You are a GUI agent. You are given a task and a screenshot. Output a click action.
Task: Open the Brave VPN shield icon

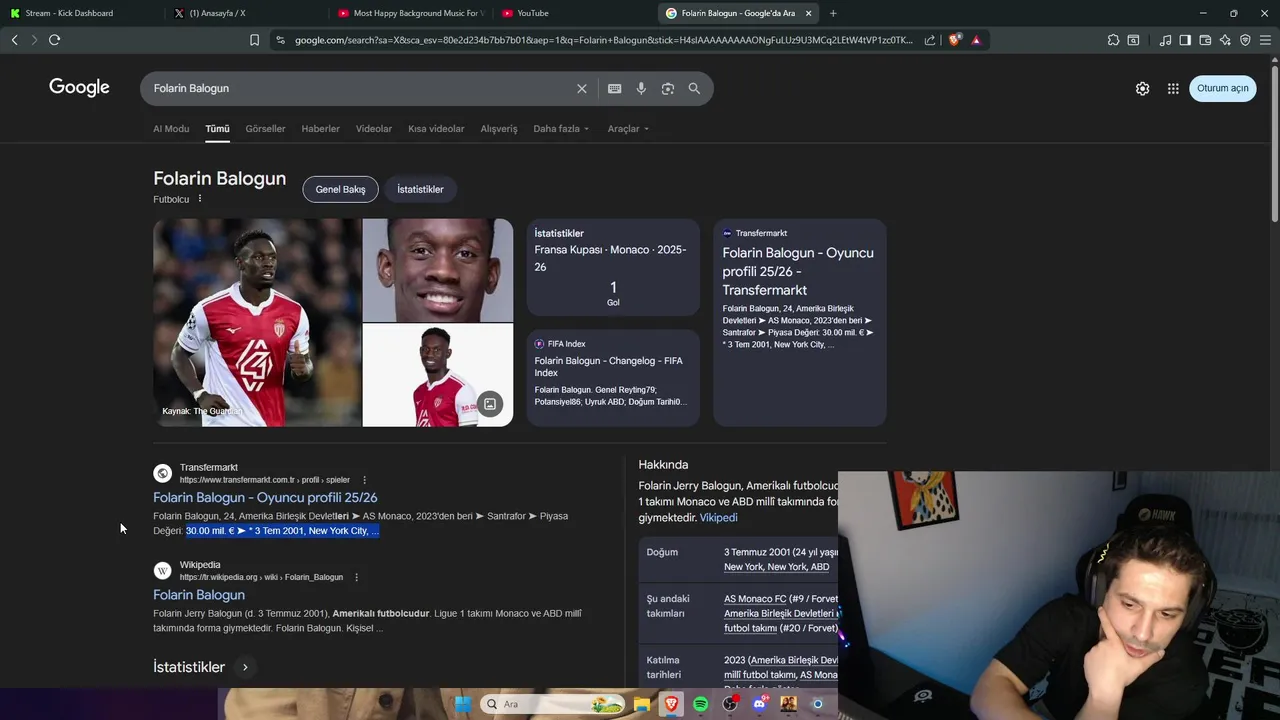1245,40
